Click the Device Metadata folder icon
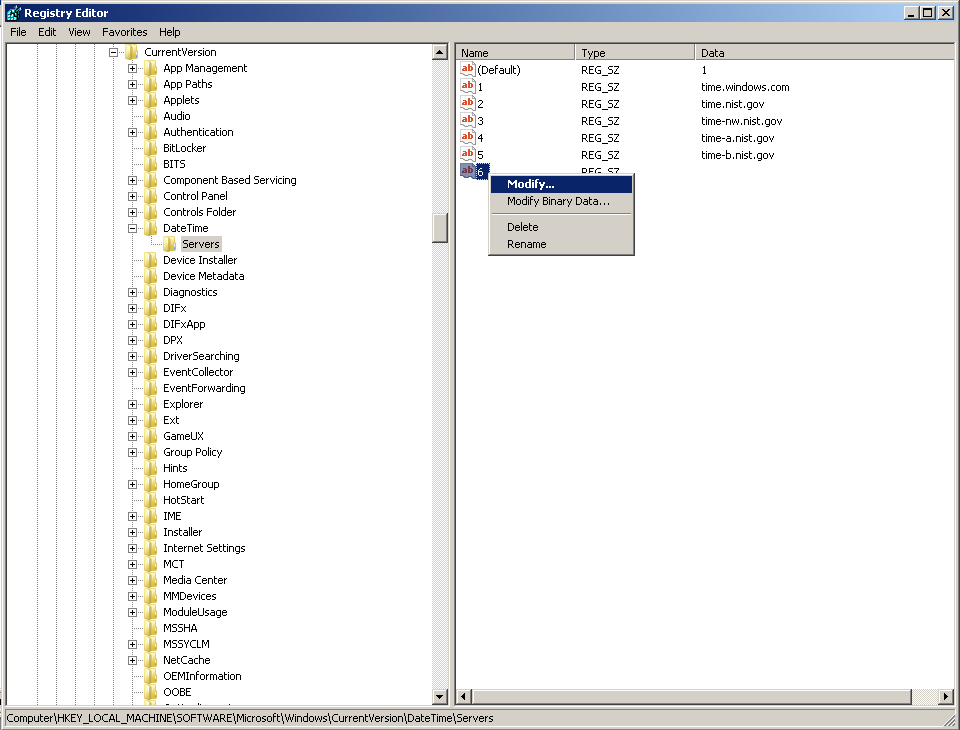Image resolution: width=960 pixels, height=730 pixels. pos(151,276)
